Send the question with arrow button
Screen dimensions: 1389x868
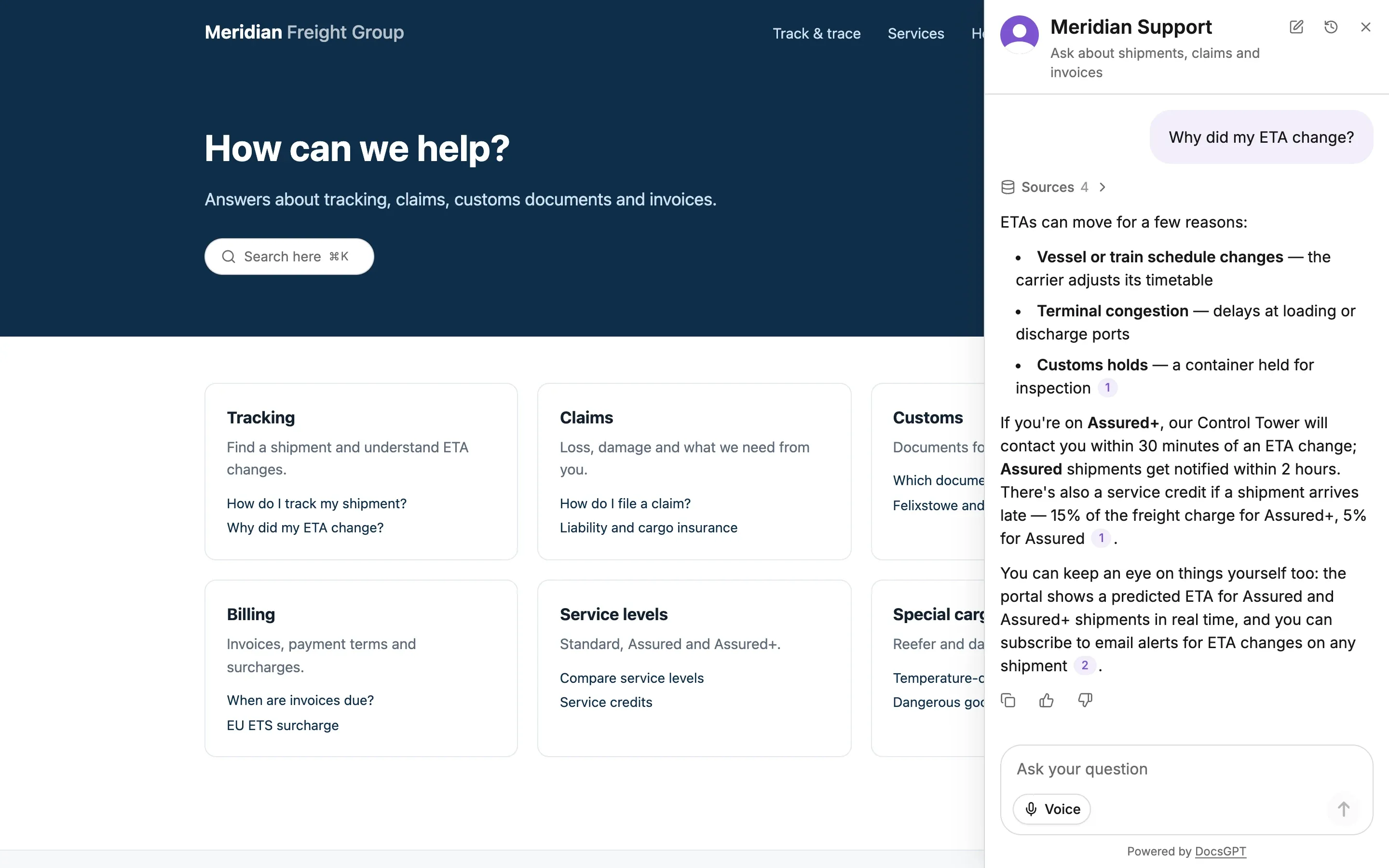[x=1343, y=809]
